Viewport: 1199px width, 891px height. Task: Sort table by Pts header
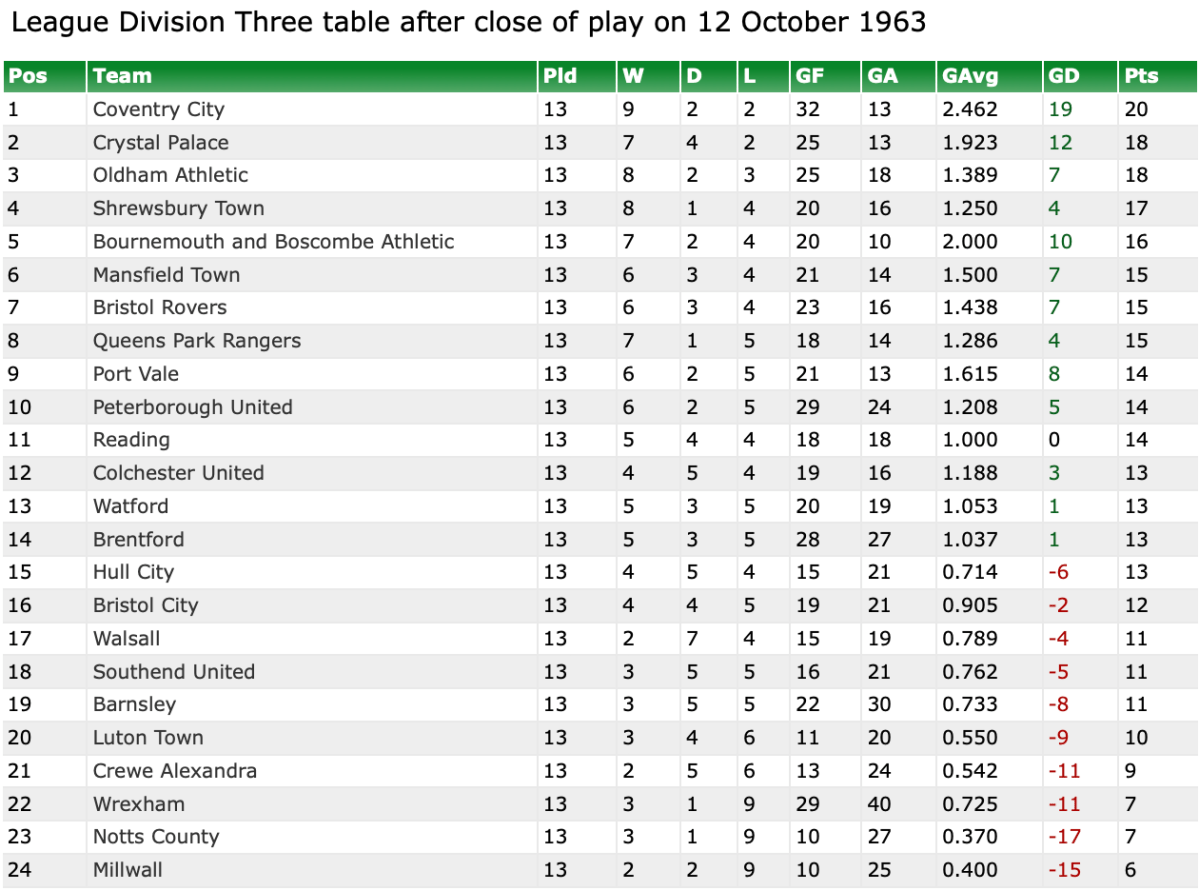pos(1141,76)
